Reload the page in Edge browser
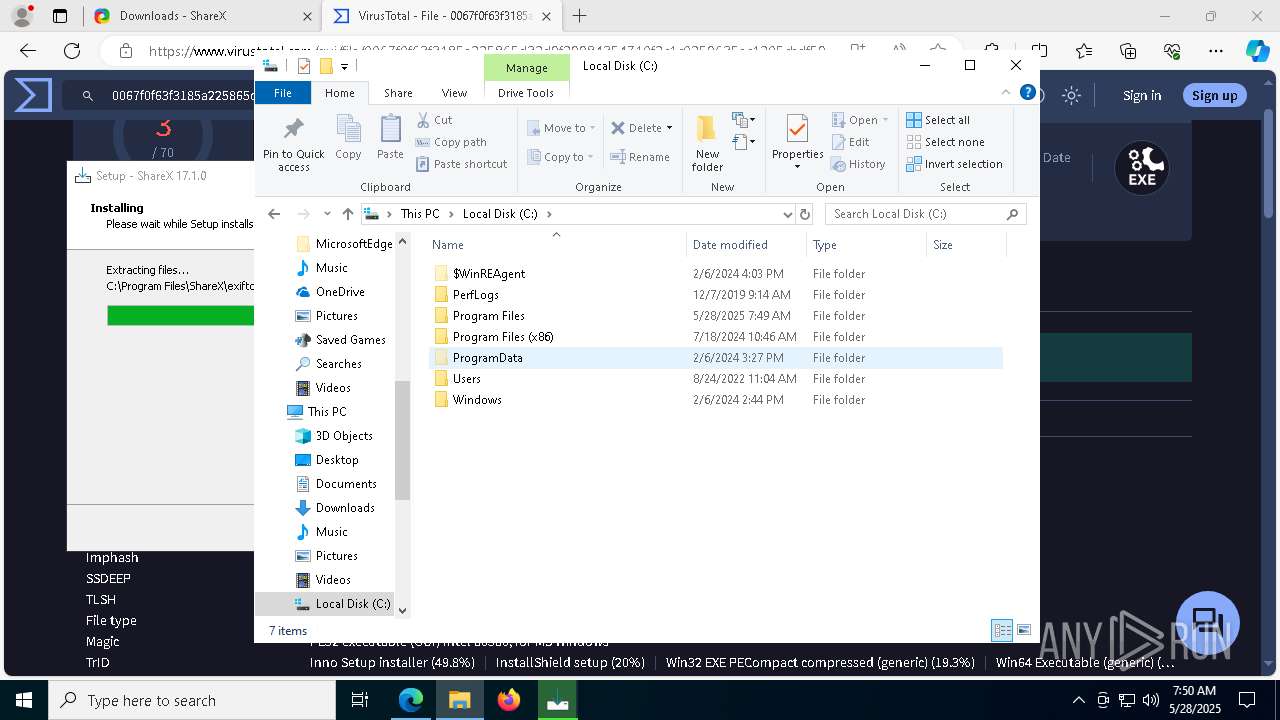The height and width of the screenshot is (720, 1280). click(x=72, y=50)
